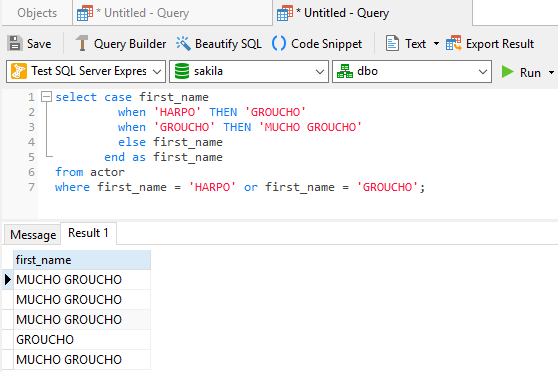Open Query Builder via hammer icon

(x=82, y=43)
